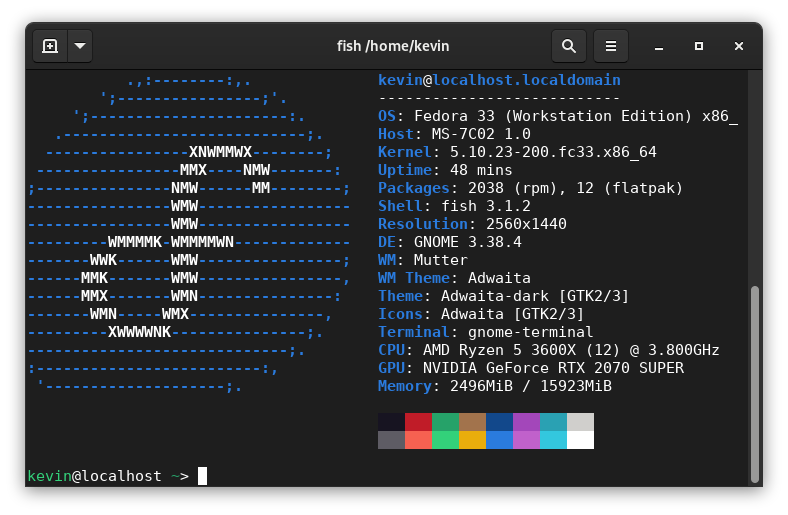788x515 pixels.
Task: Click the yellow color block
Action: pos(472,440)
